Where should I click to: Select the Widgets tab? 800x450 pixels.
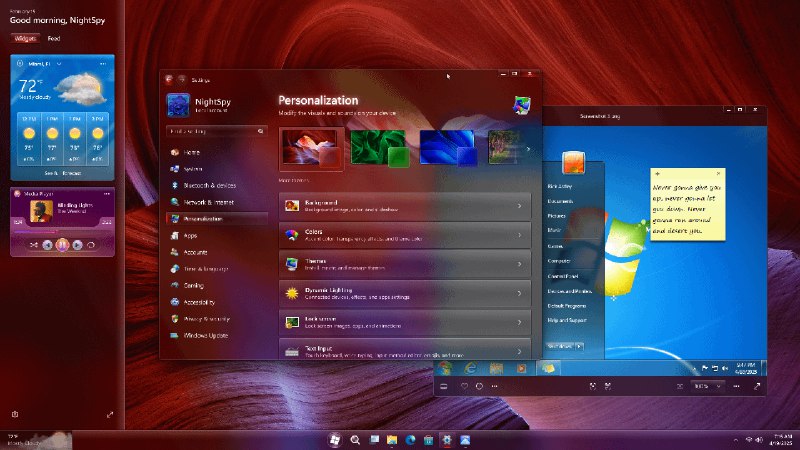25,38
